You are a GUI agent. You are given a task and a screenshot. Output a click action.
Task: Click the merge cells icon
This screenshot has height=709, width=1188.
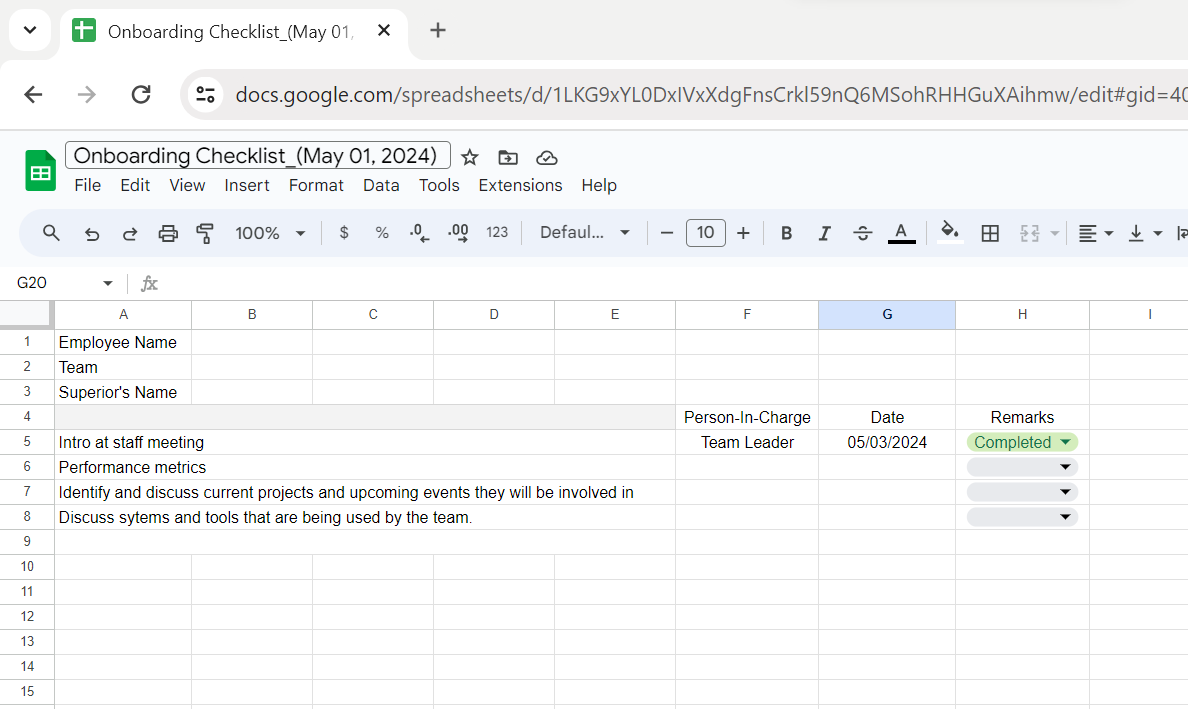click(x=1029, y=233)
